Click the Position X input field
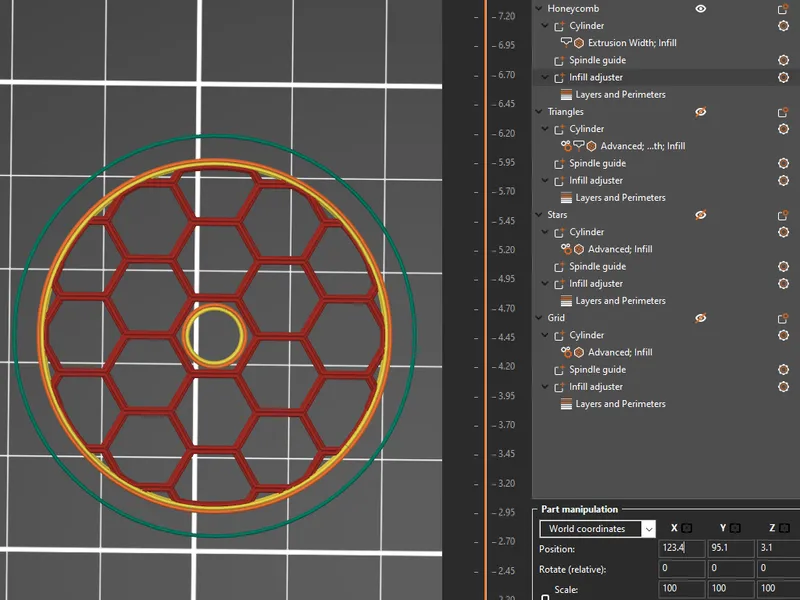 click(681, 549)
